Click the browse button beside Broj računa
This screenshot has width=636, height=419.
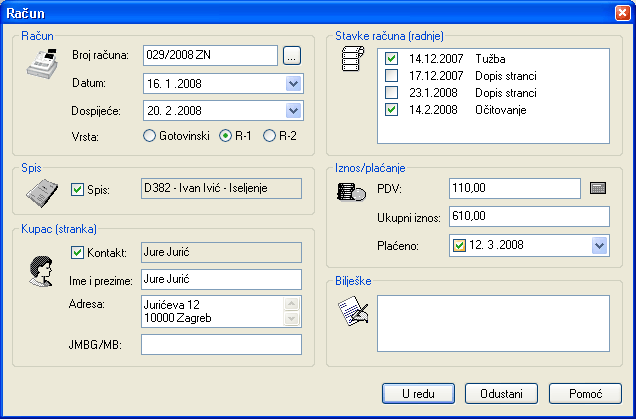point(292,56)
